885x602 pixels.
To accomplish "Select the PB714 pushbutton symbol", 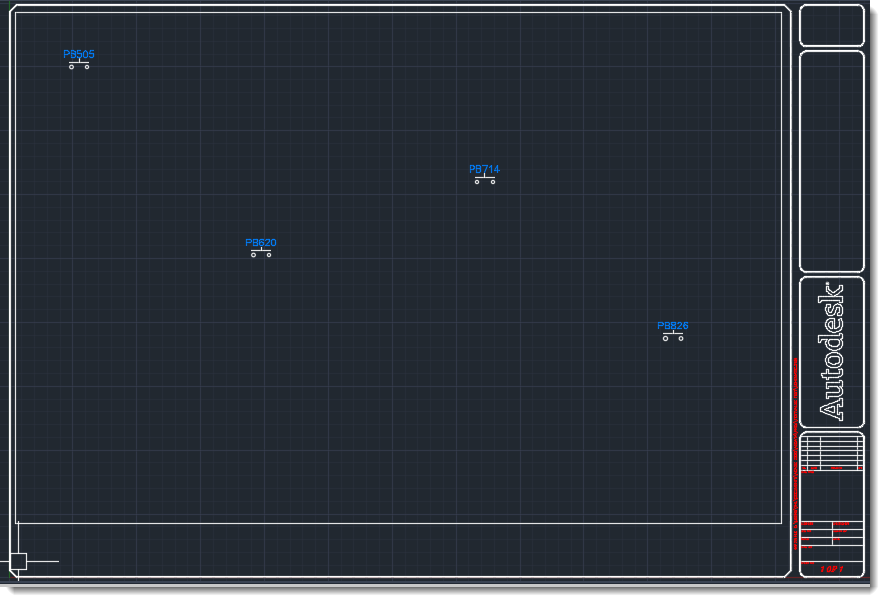I will pos(484,178).
